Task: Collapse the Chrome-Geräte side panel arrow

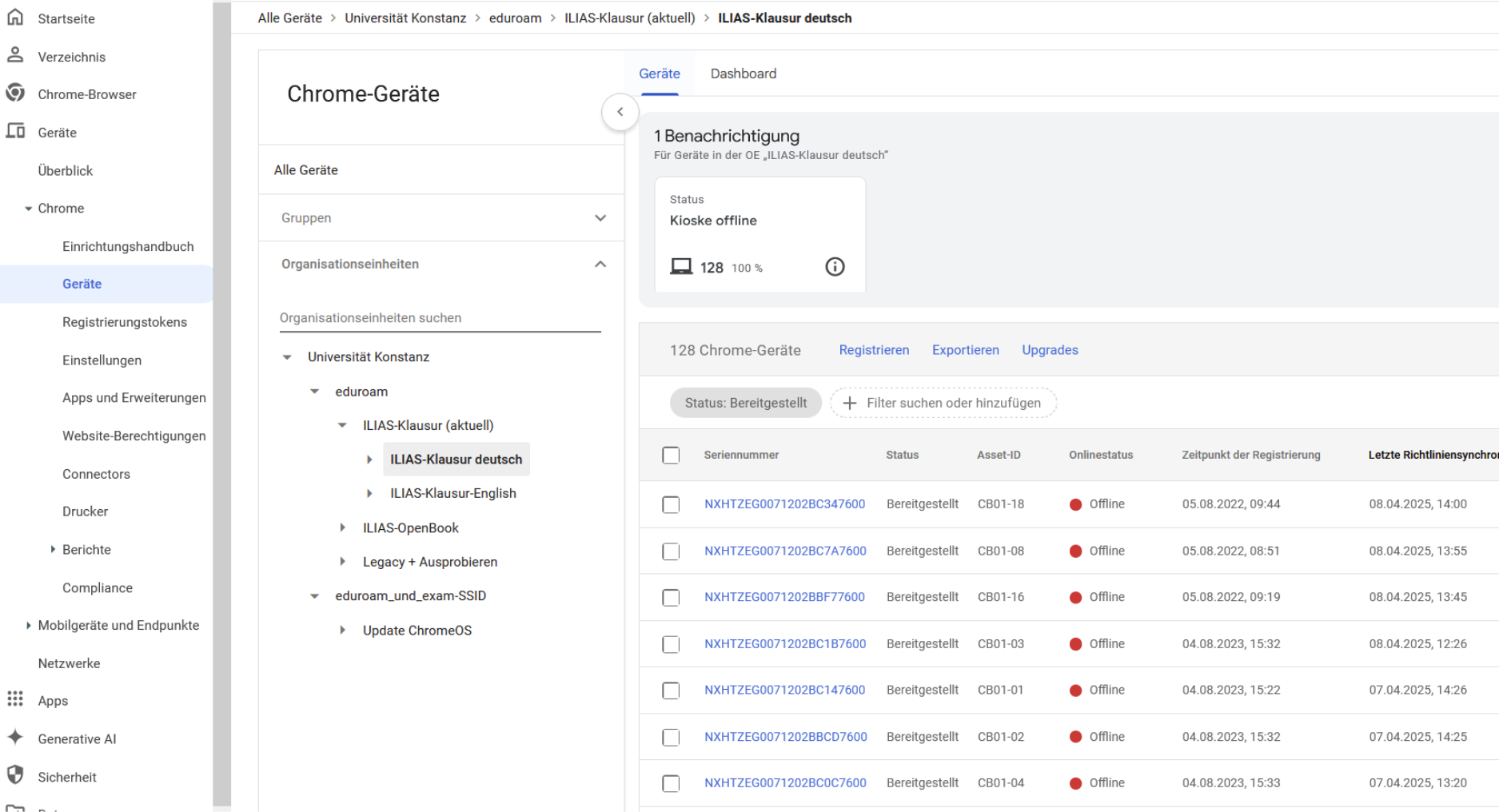Action: (620, 112)
